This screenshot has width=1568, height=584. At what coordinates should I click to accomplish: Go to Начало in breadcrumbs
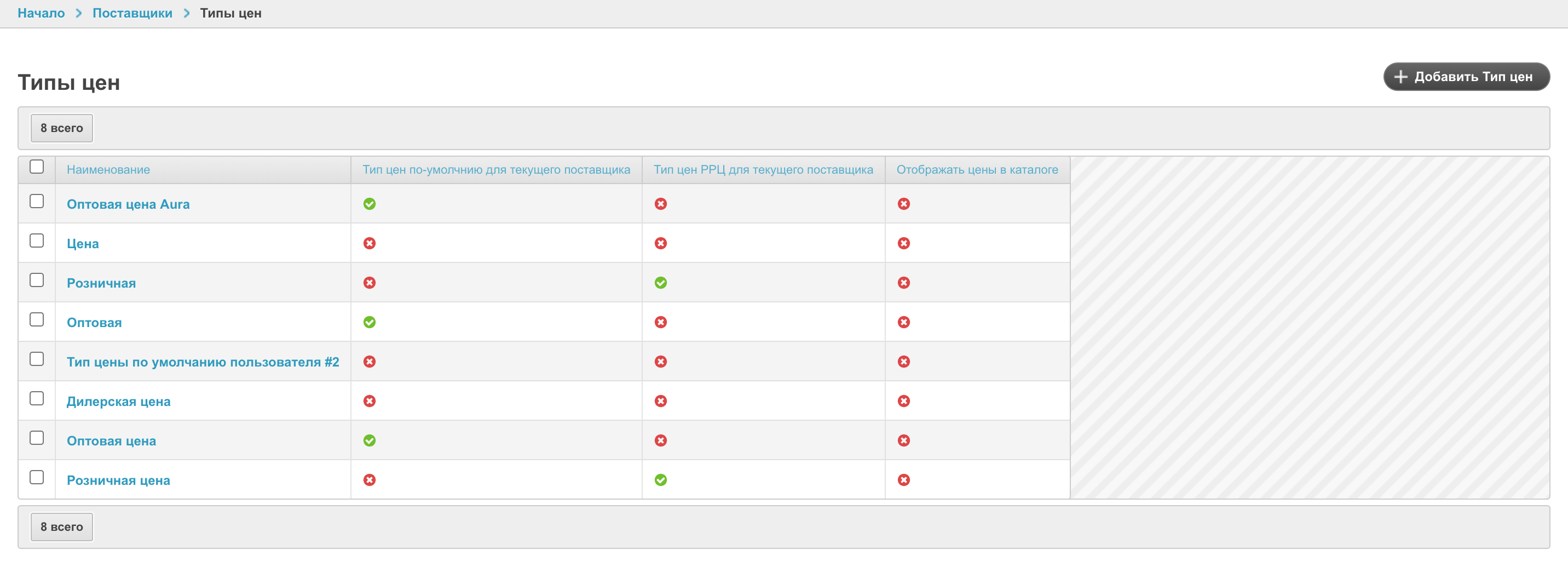tap(41, 13)
